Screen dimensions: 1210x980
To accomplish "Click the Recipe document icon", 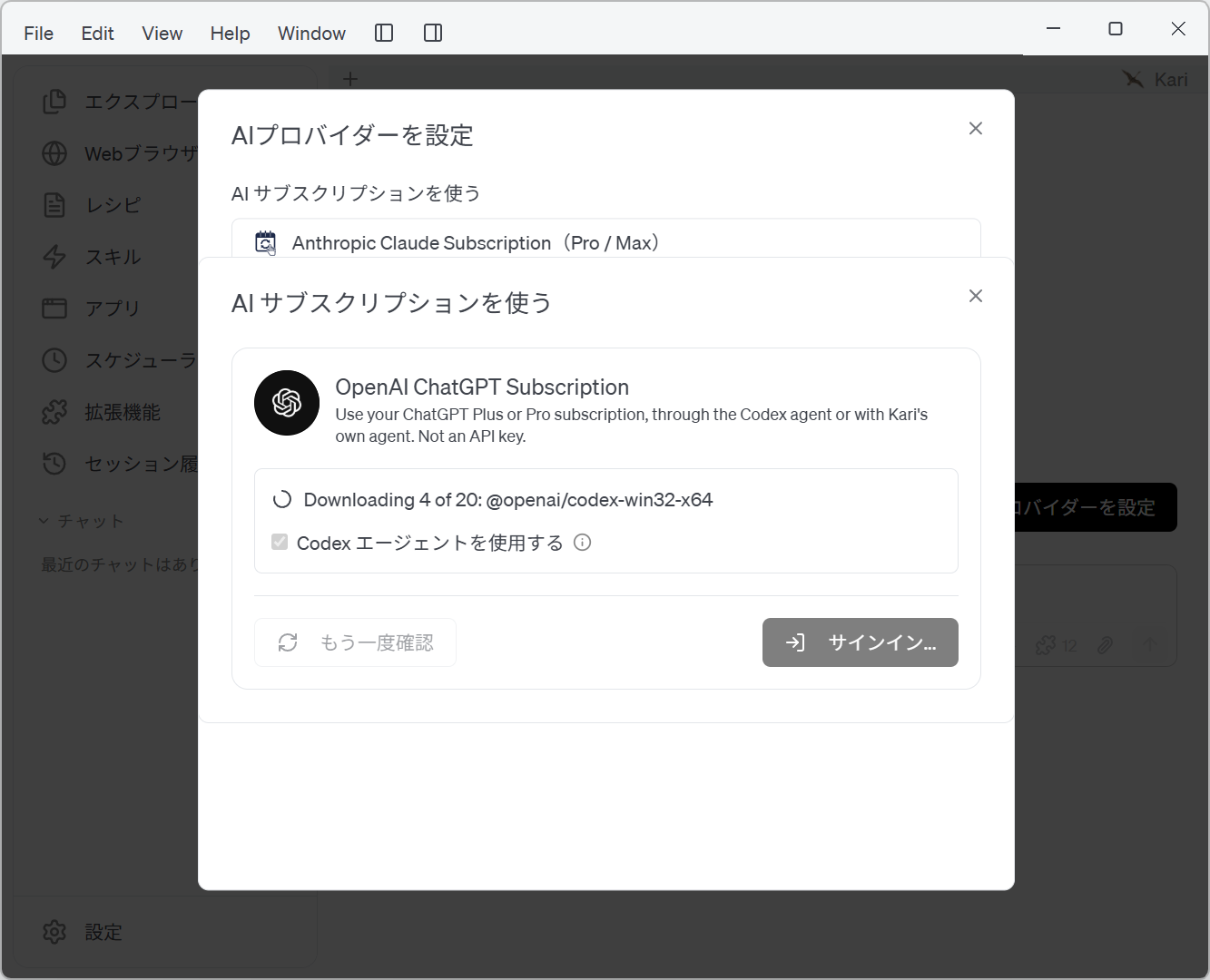I will pos(54,205).
